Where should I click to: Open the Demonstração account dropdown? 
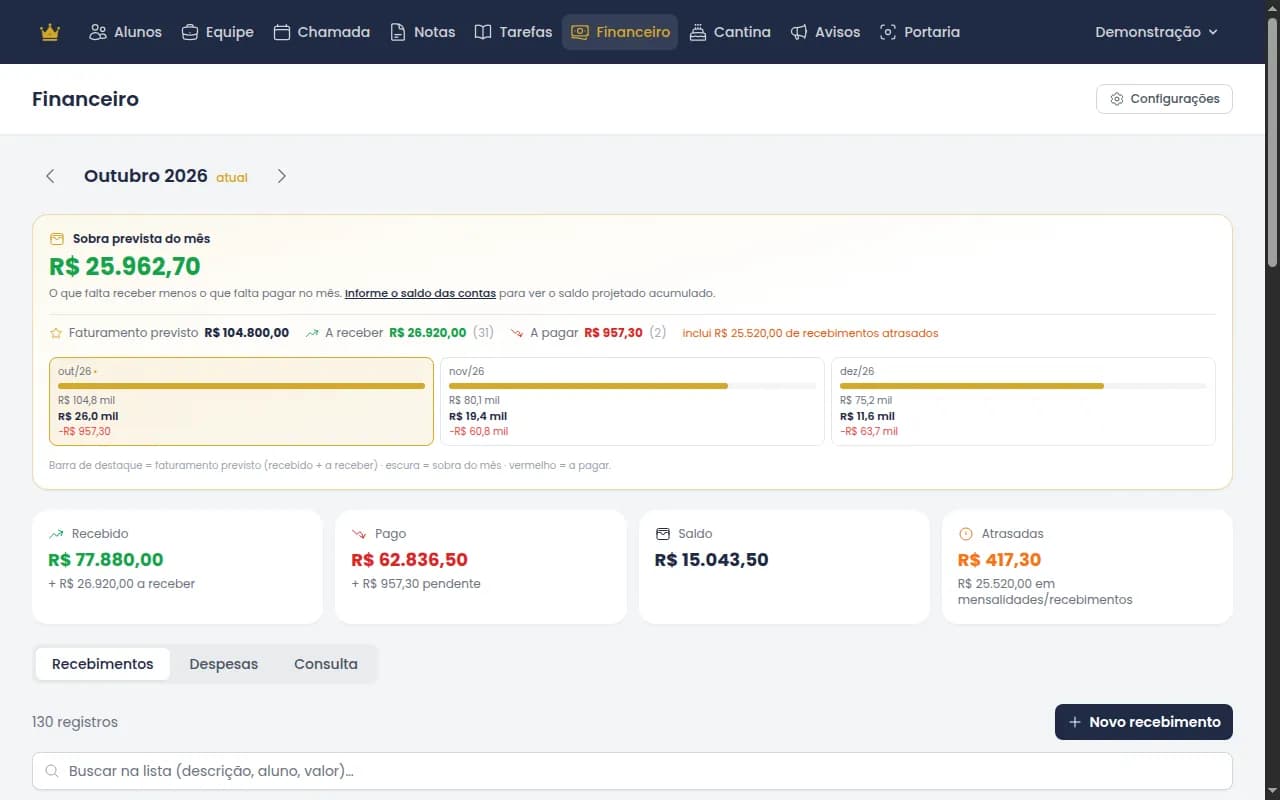click(1156, 32)
